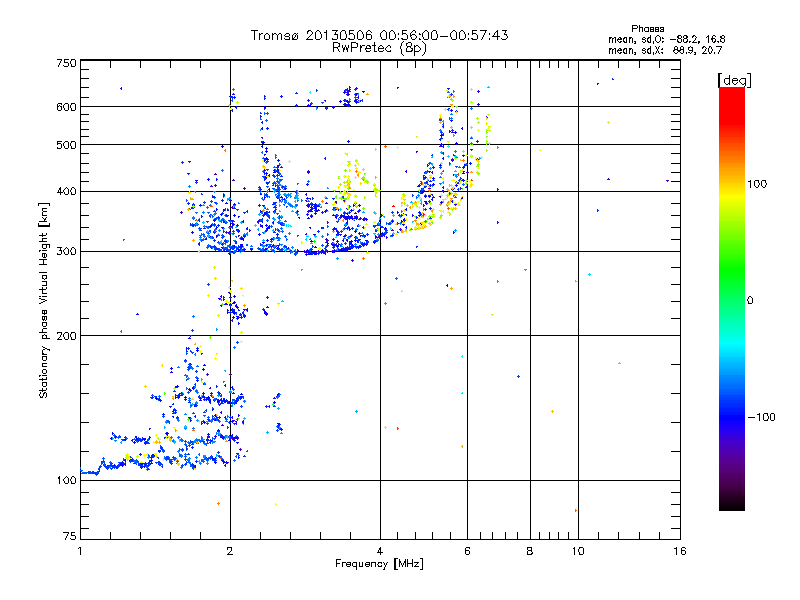This screenshot has width=800, height=600.
Task: Click the 'Frequency [MHz]' axis label
Action: coord(379,564)
